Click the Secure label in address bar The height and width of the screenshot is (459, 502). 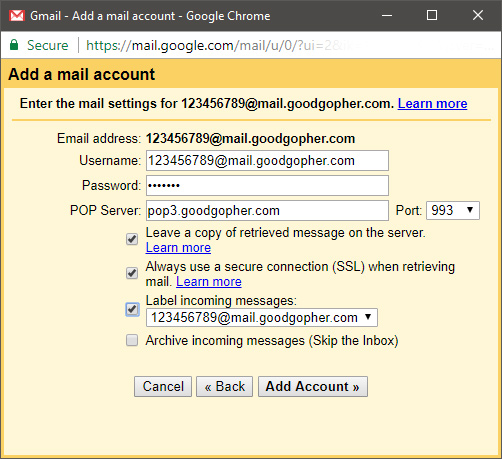pos(48,45)
